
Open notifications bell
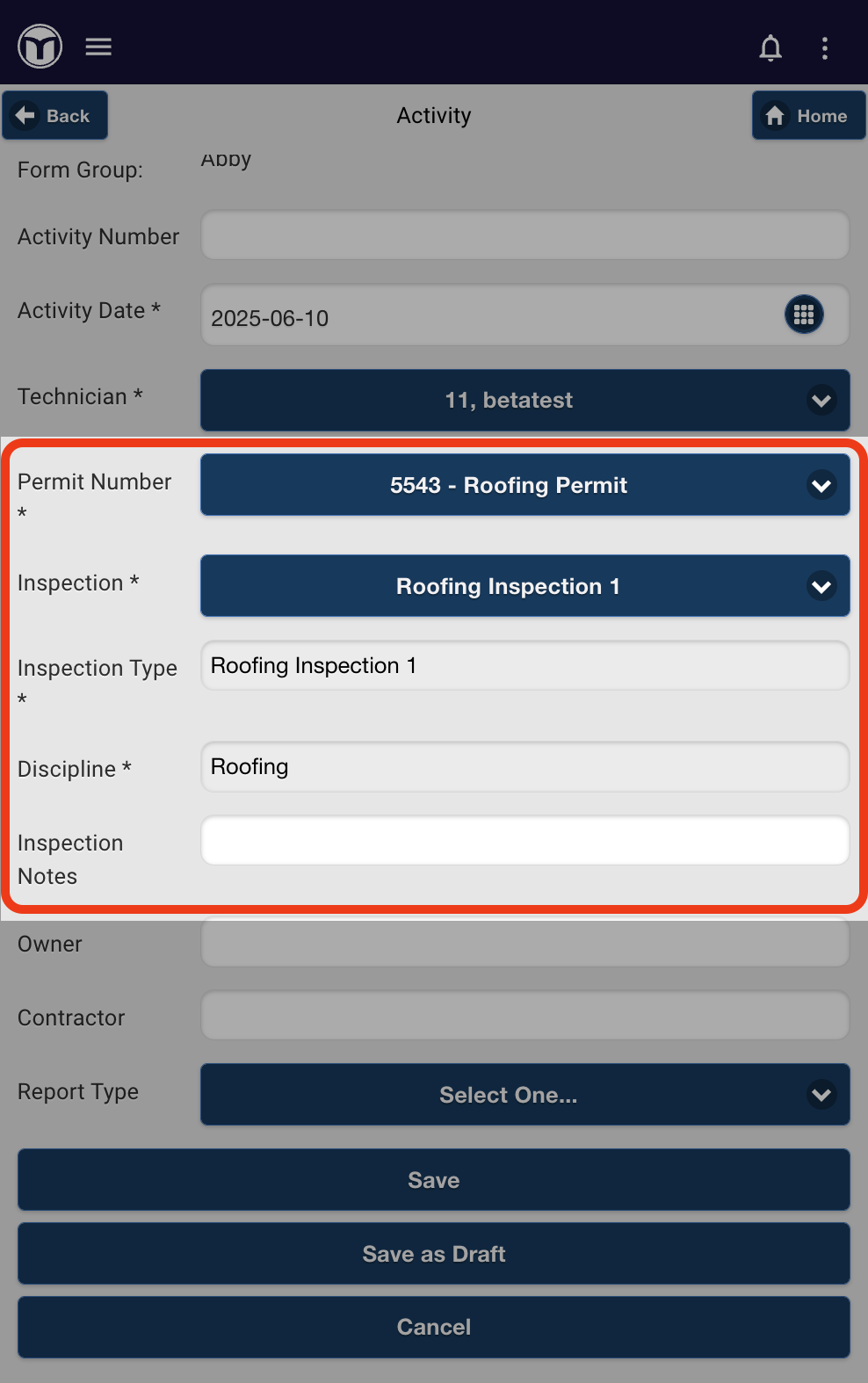pyautogui.click(x=770, y=47)
